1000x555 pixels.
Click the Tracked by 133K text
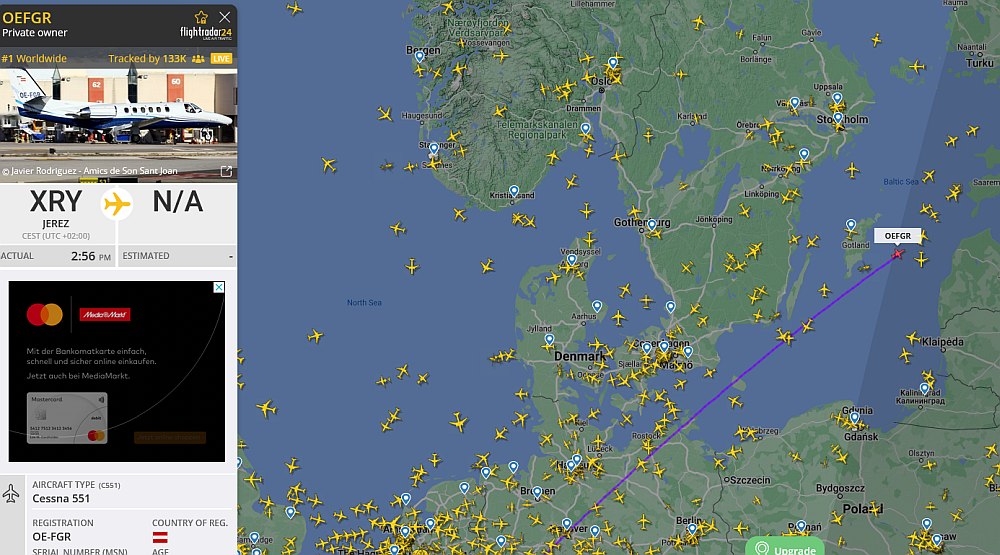tap(147, 59)
